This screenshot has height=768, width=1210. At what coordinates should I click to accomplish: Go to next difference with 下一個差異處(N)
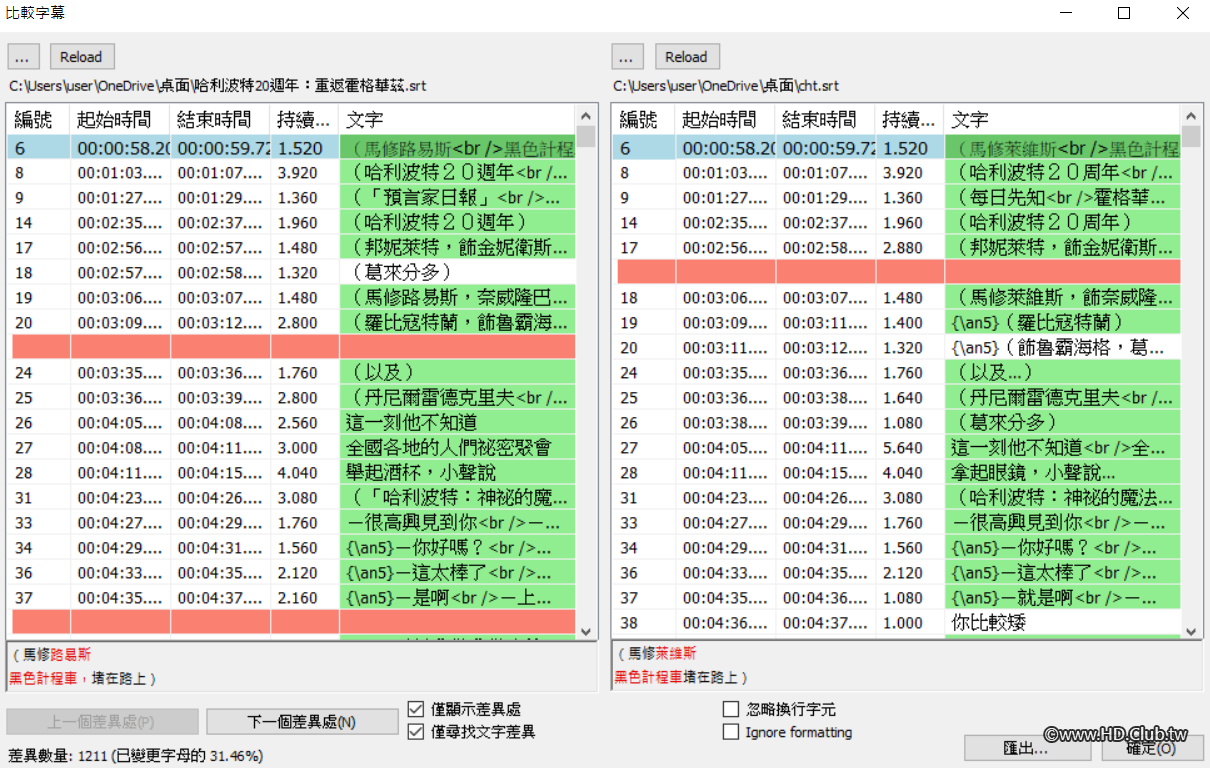pyautogui.click(x=302, y=721)
